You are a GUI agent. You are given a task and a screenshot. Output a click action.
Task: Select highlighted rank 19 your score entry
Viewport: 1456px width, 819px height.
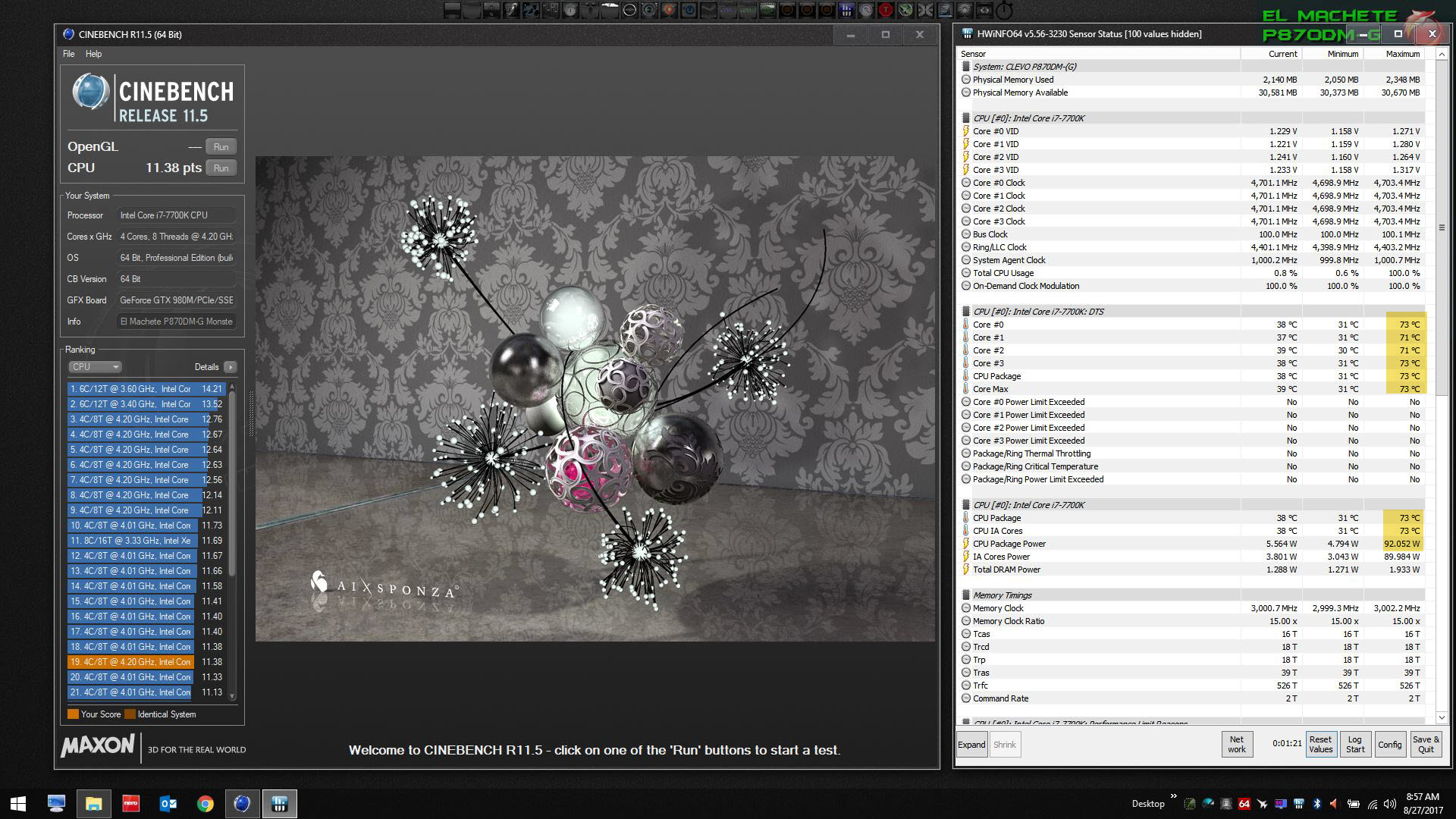click(130, 662)
